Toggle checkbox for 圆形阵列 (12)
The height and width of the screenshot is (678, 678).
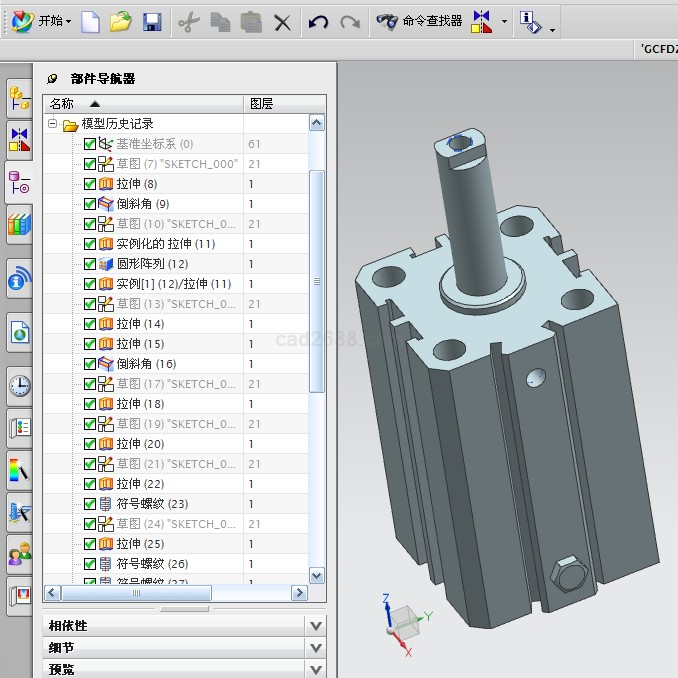point(90,264)
